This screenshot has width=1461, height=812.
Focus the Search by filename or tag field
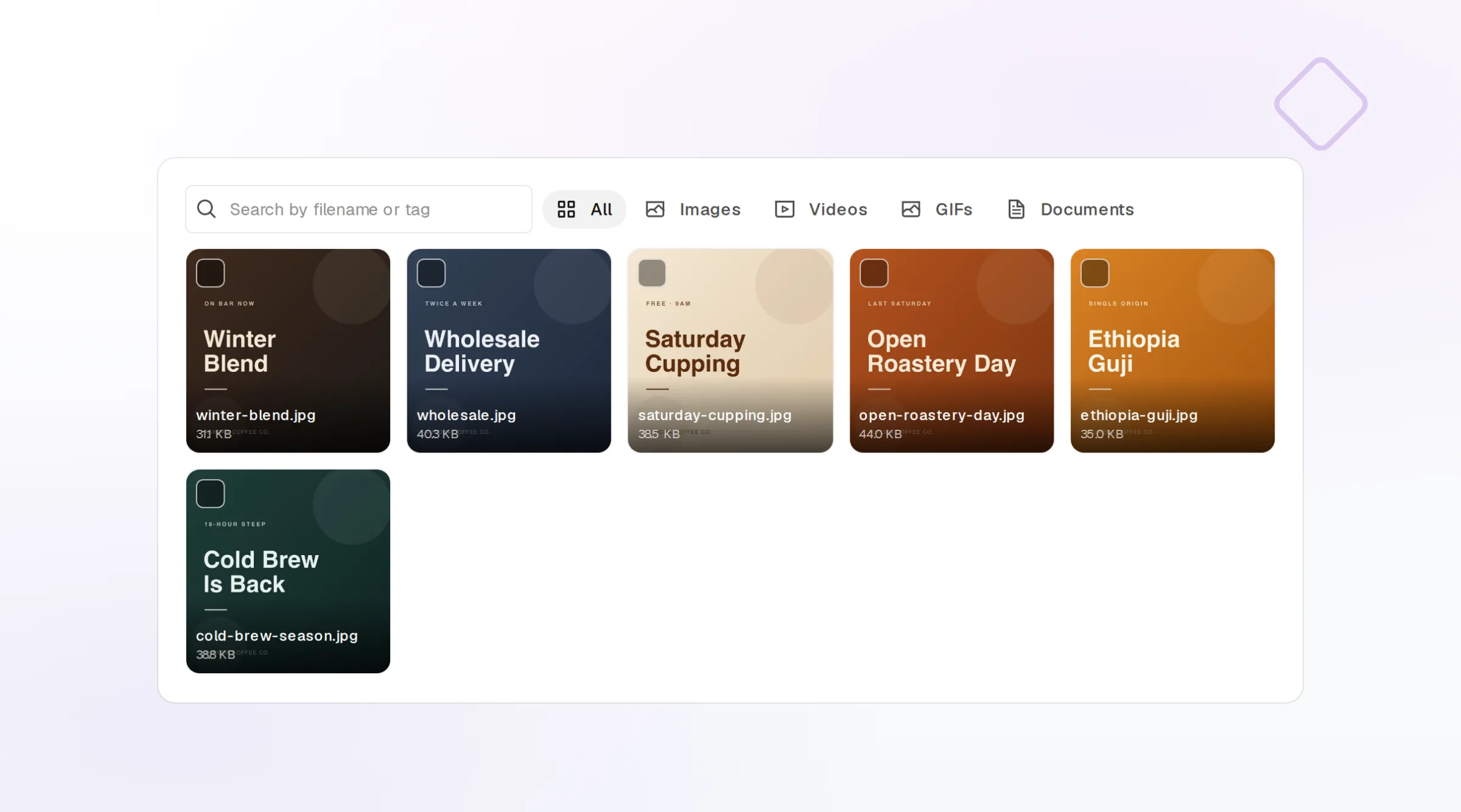(359, 209)
